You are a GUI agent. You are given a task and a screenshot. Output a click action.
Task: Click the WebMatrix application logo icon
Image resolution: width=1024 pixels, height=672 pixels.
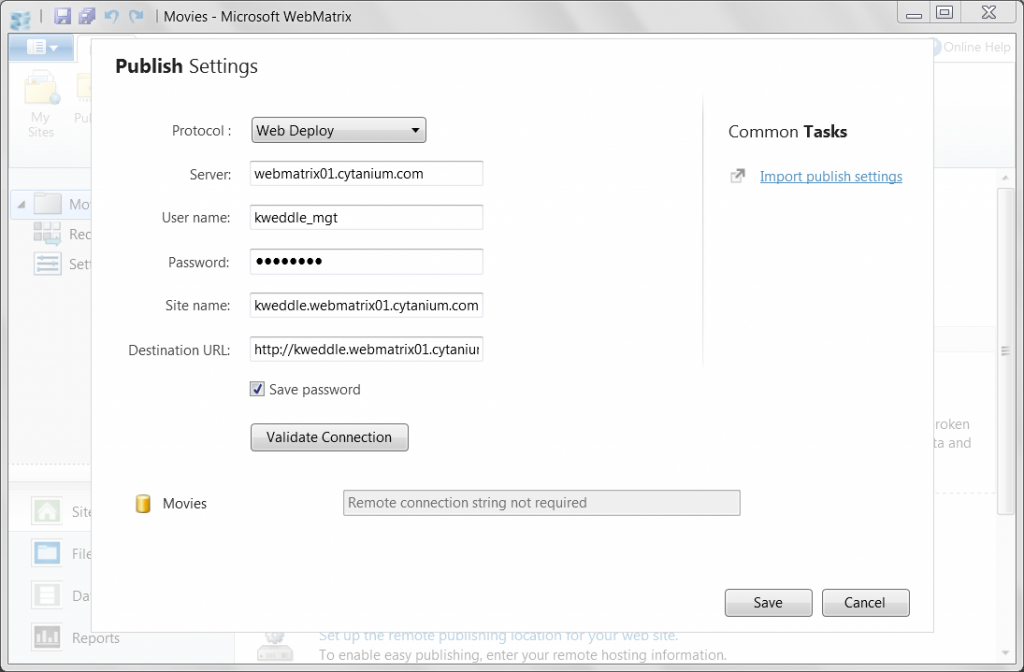pyautogui.click(x=20, y=18)
